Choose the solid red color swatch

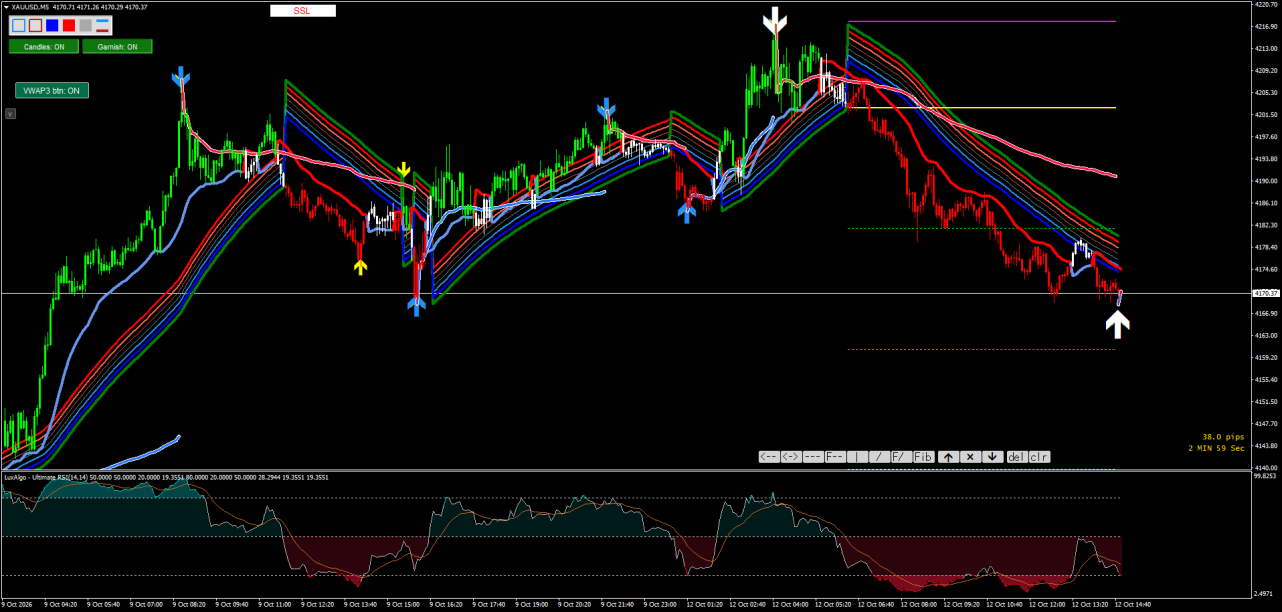pos(69,25)
